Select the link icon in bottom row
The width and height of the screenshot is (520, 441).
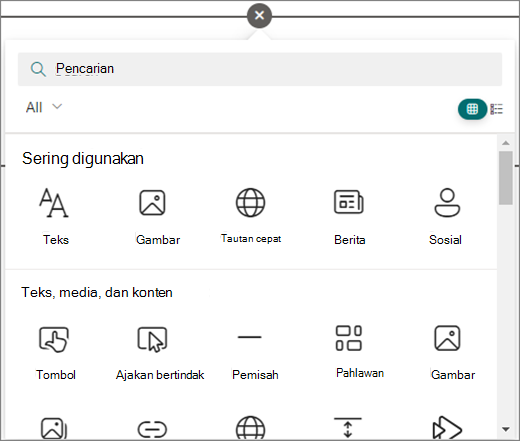152,429
